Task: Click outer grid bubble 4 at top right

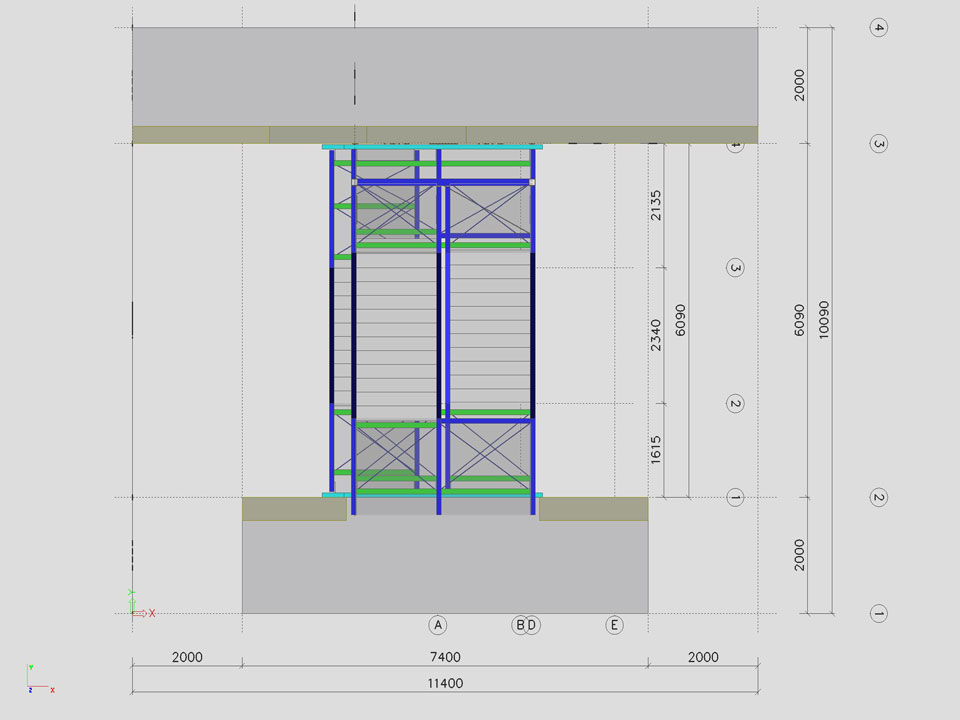Action: click(x=879, y=28)
